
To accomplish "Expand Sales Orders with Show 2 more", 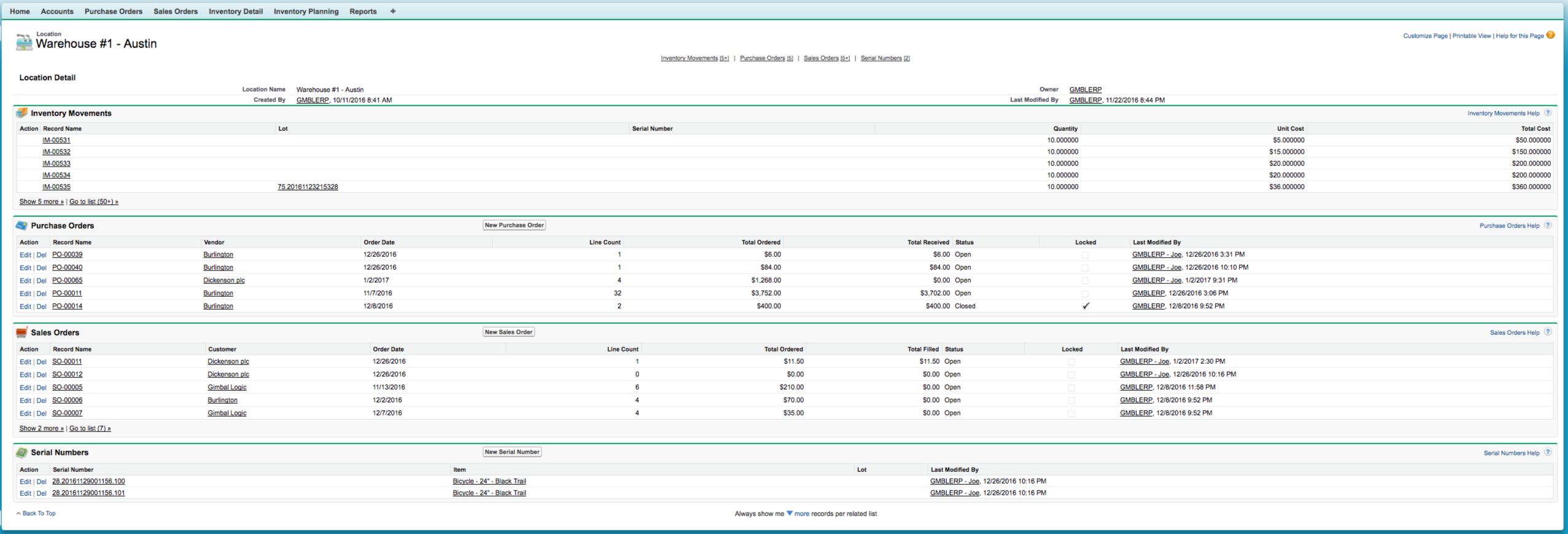I will pyautogui.click(x=41, y=428).
